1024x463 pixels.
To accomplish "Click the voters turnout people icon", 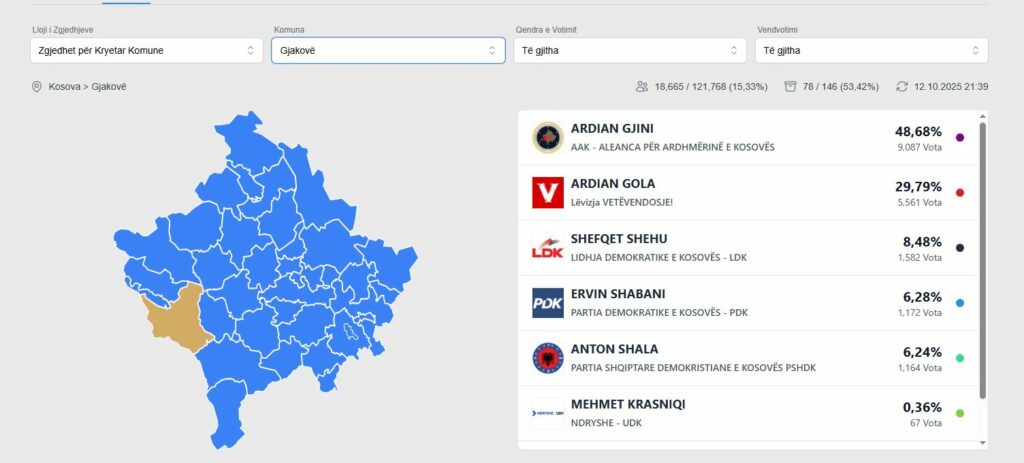I will click(642, 87).
